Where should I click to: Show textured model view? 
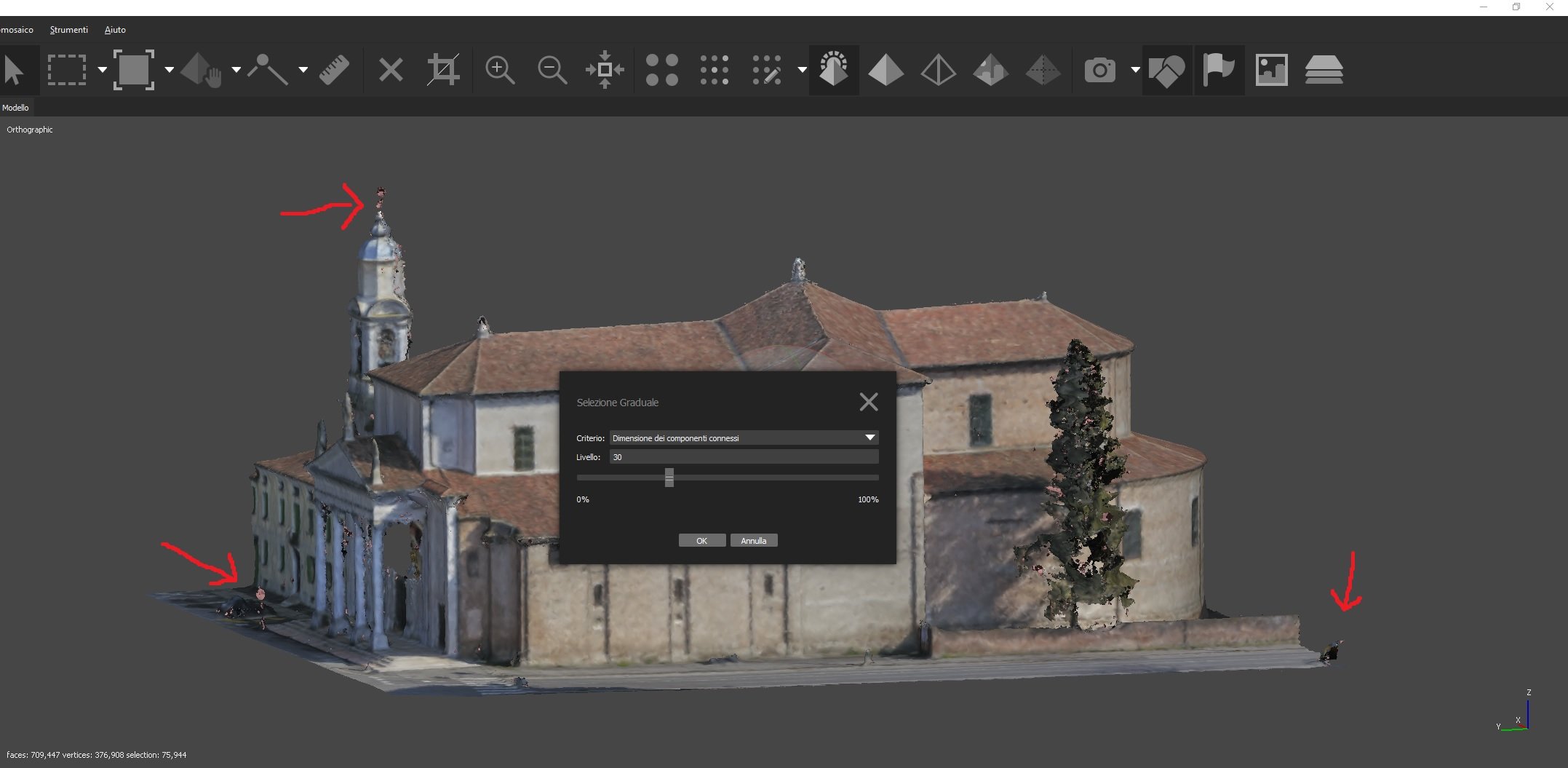point(991,70)
